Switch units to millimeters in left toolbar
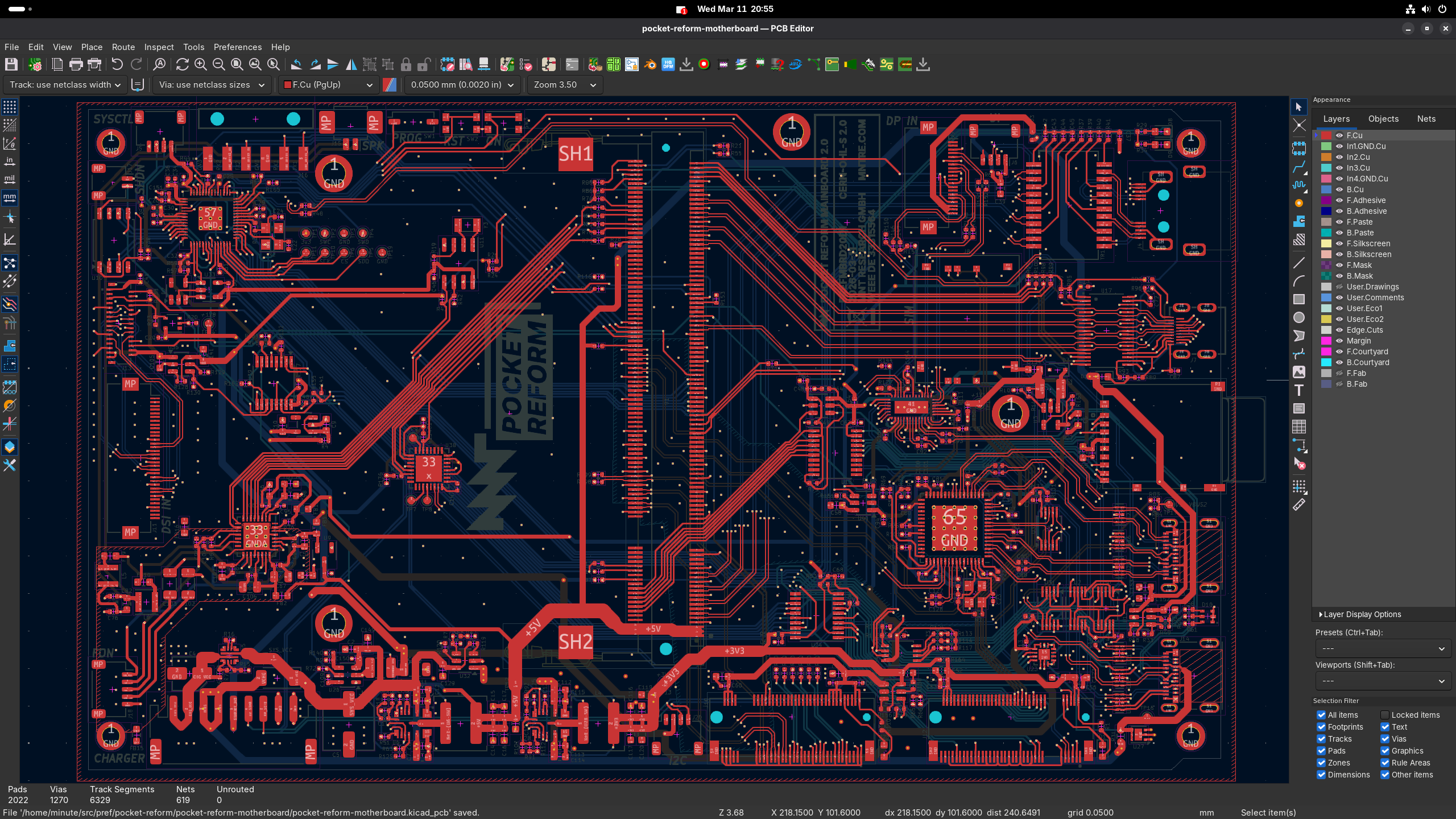This screenshot has height=819, width=1456. click(10, 198)
